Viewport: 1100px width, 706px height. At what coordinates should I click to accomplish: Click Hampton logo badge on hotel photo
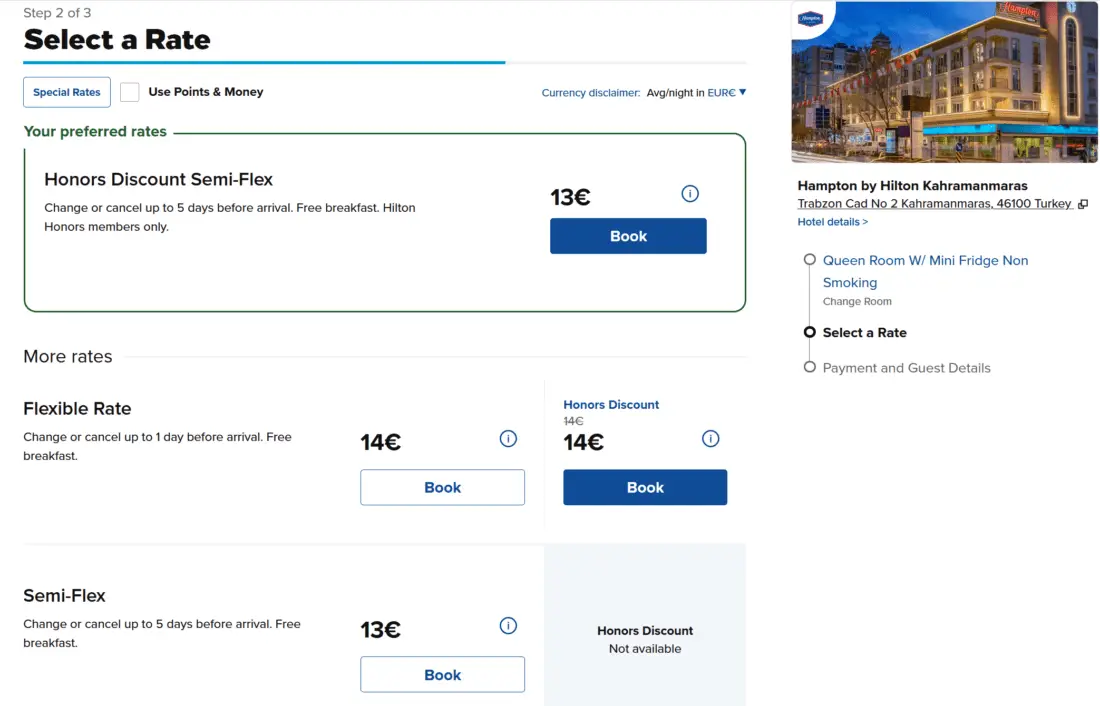(810, 18)
